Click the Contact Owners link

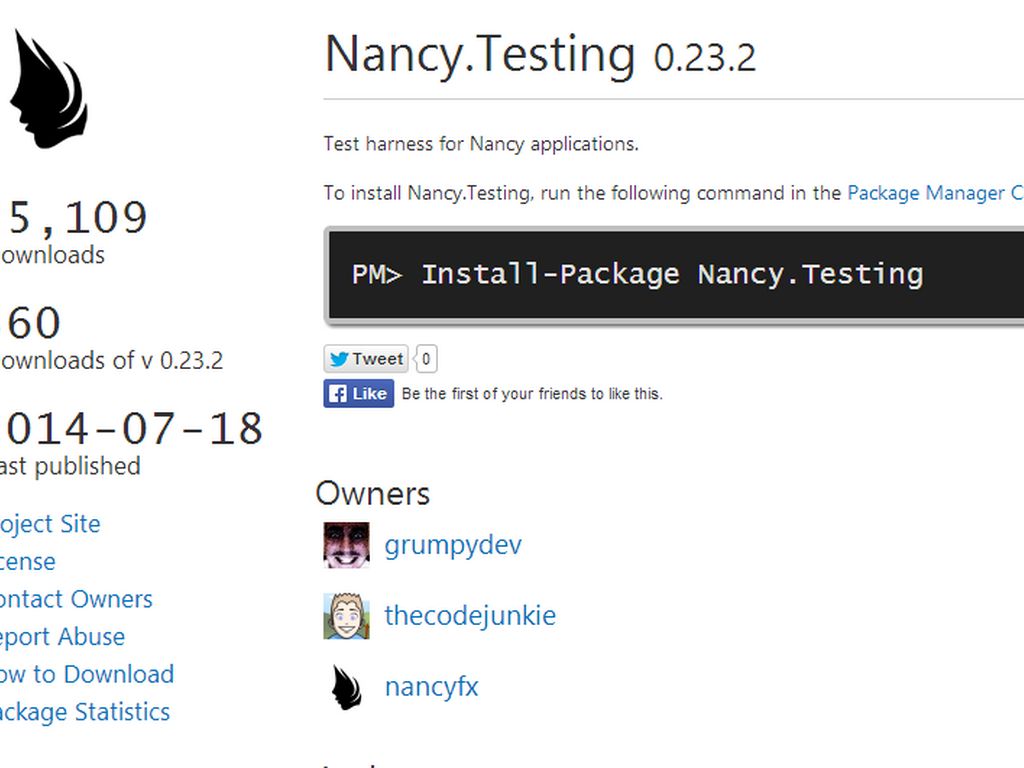[x=76, y=600]
